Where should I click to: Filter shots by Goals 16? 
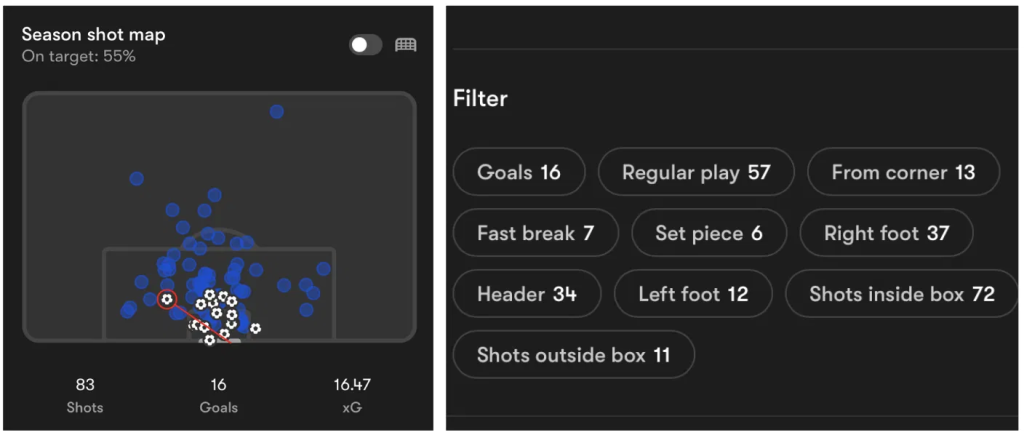[x=518, y=172]
